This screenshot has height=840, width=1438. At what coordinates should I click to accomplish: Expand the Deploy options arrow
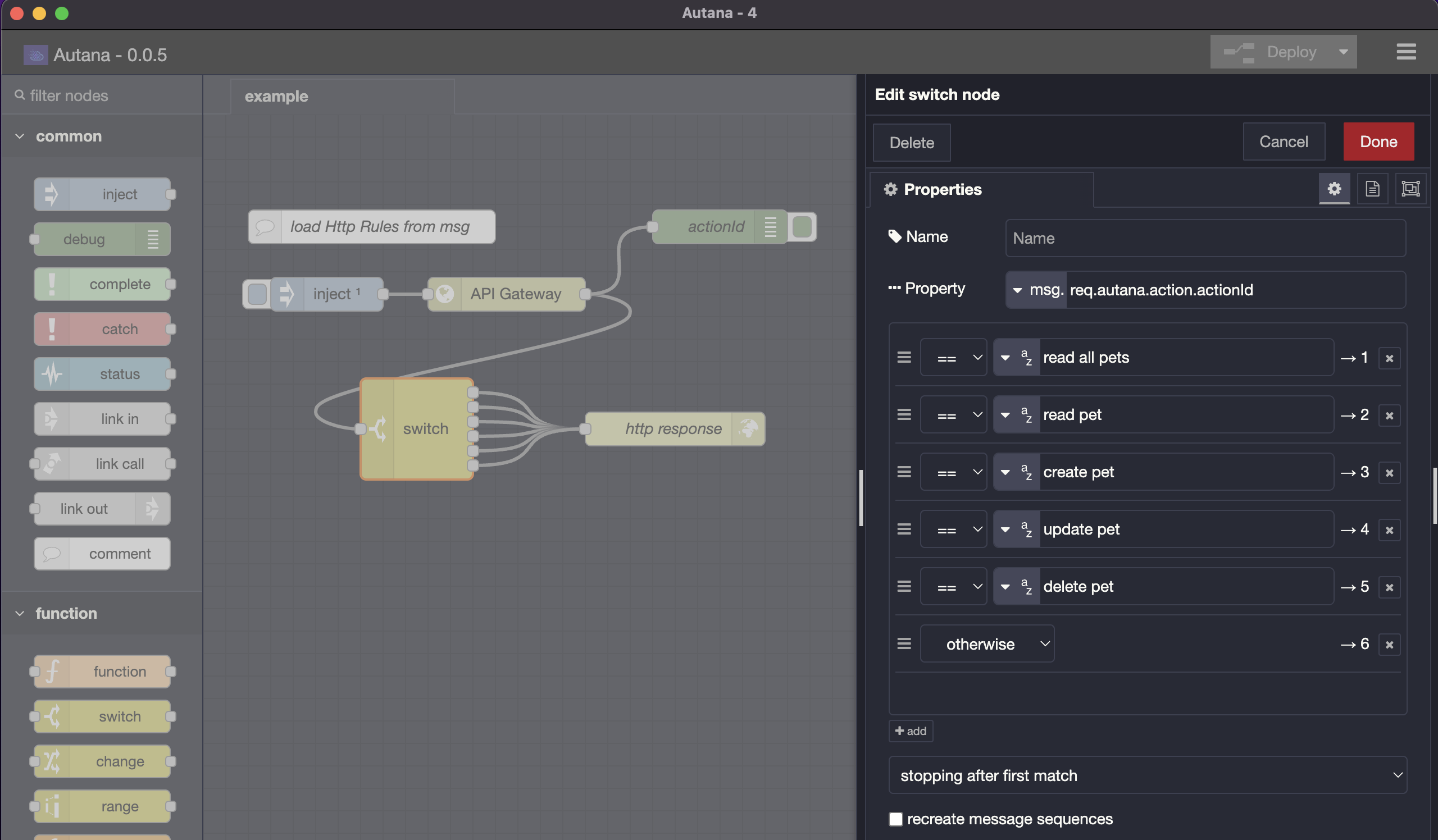point(1343,52)
